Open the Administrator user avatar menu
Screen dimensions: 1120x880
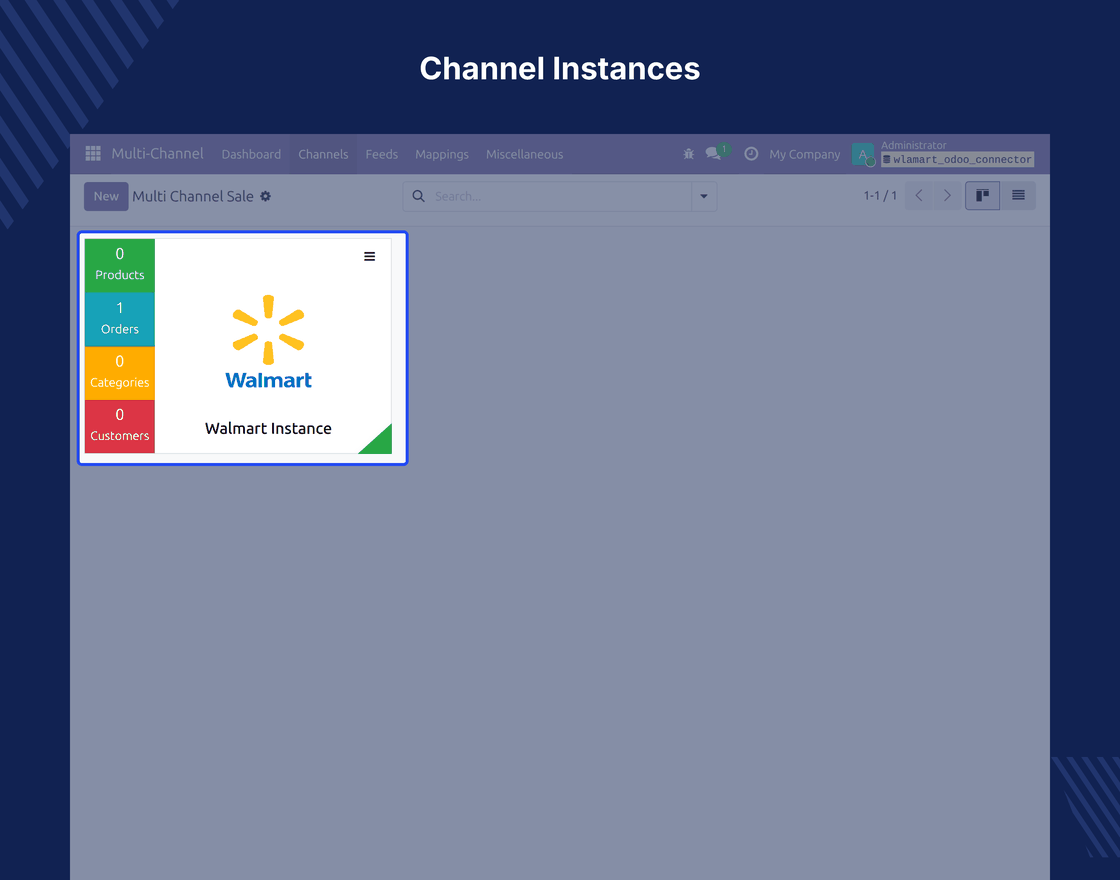tap(863, 154)
